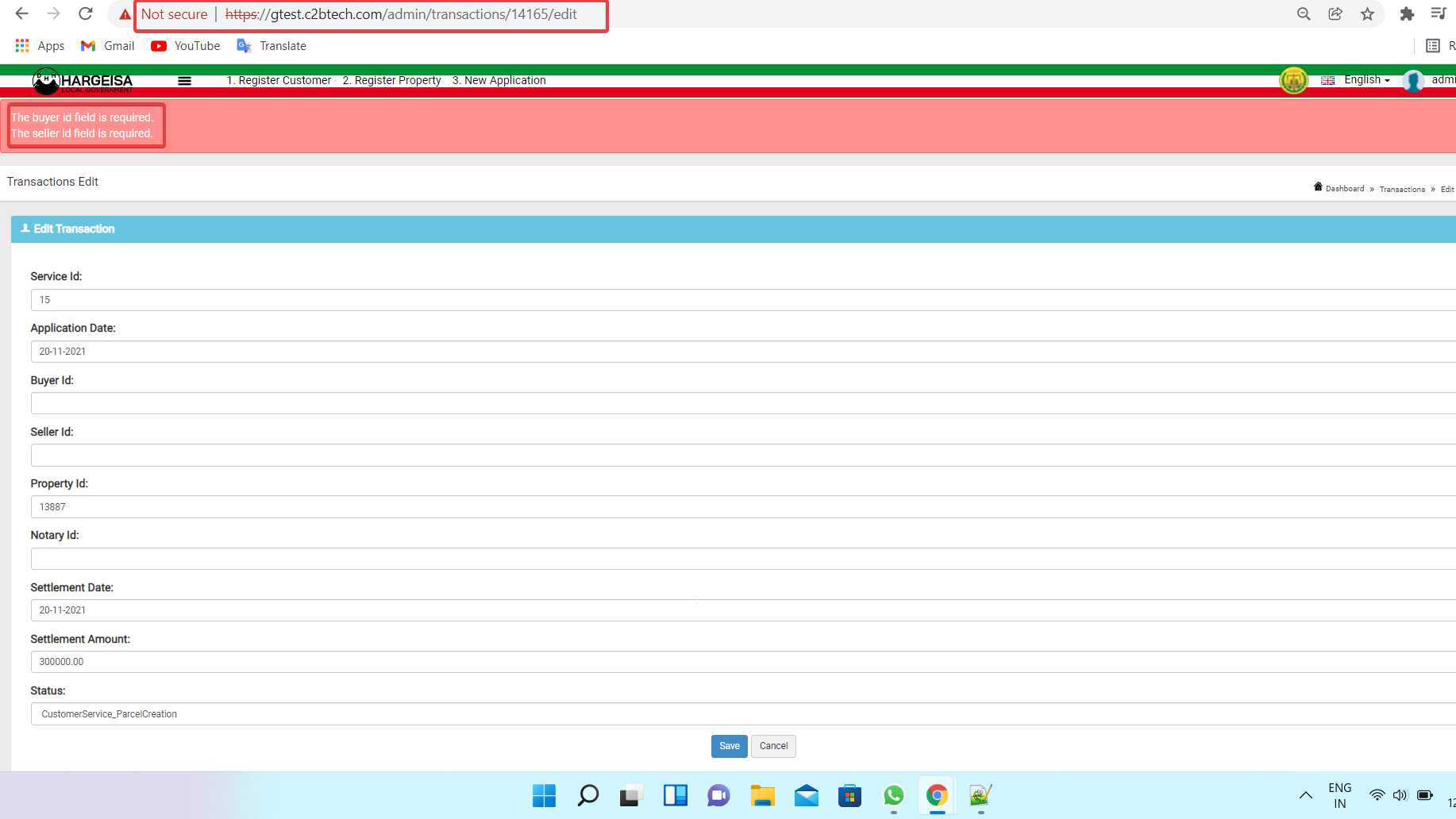The height and width of the screenshot is (819, 1456).
Task: Open Windows taskbar search
Action: pos(587,795)
